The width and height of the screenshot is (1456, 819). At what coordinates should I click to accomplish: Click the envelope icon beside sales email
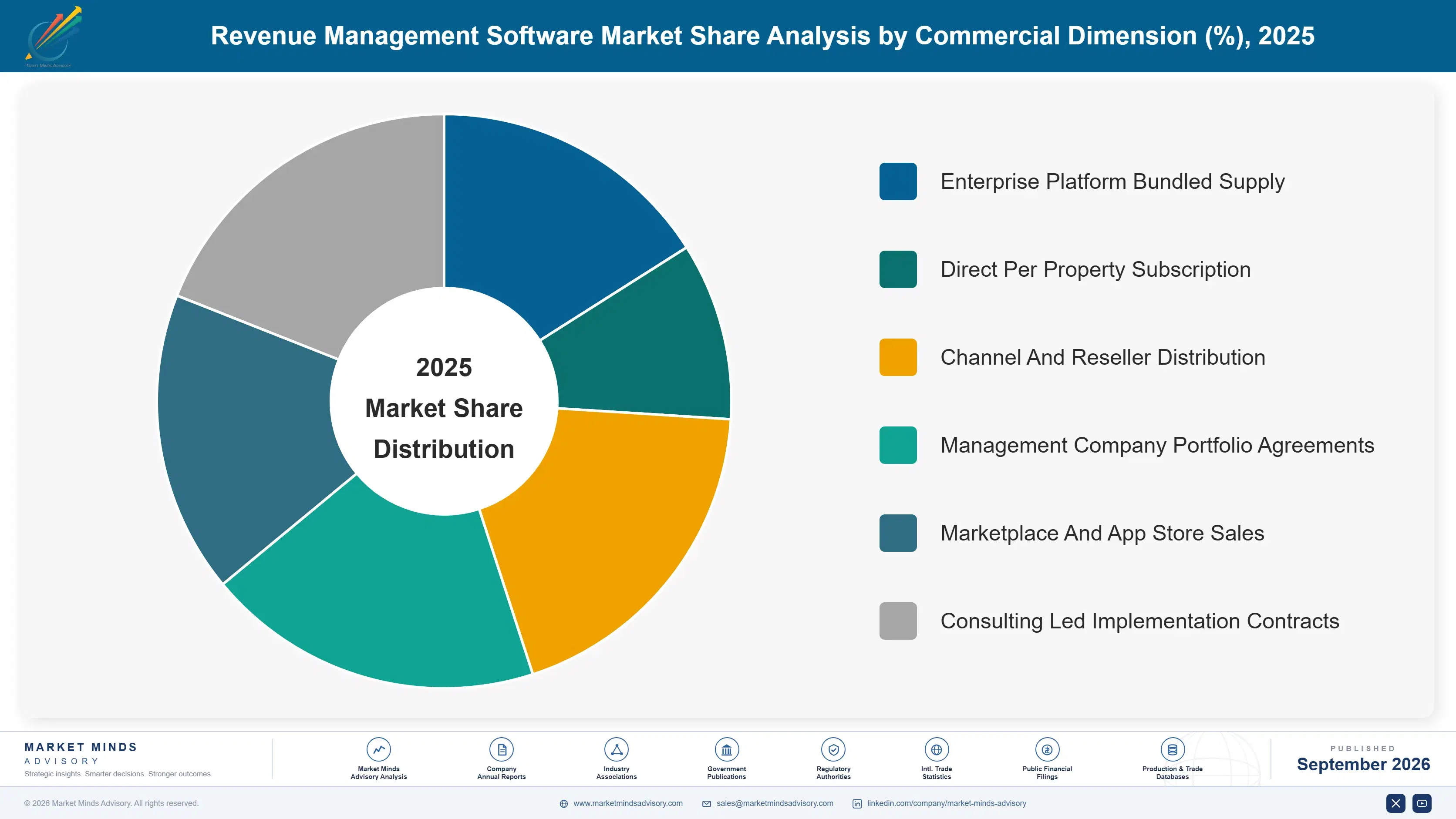tap(707, 804)
